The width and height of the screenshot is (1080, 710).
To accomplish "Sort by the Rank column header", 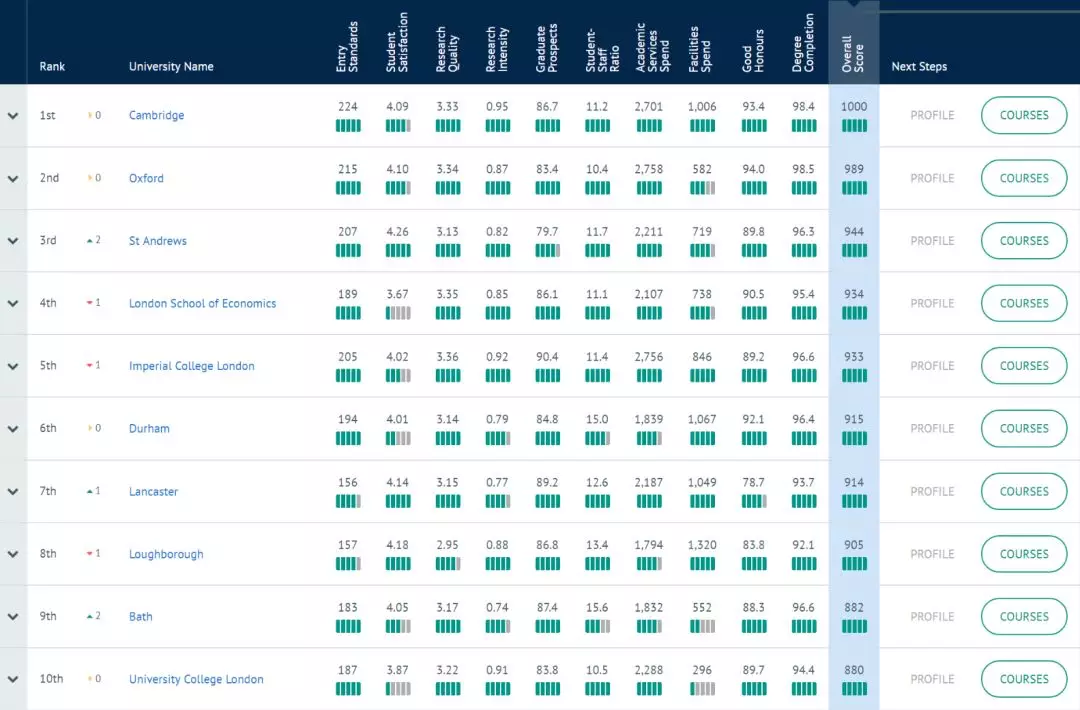I will coord(52,66).
